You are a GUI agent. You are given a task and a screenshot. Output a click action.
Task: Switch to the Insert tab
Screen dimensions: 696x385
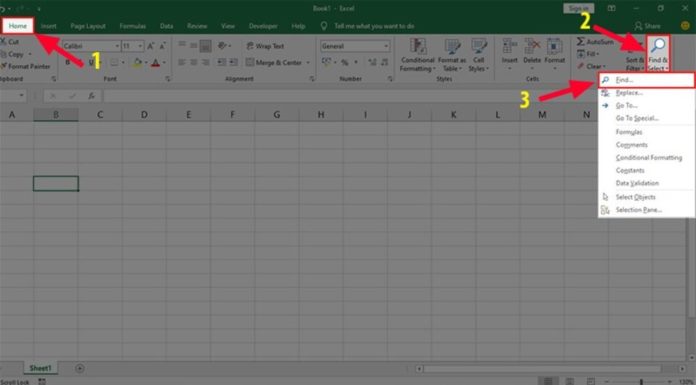tap(48, 26)
